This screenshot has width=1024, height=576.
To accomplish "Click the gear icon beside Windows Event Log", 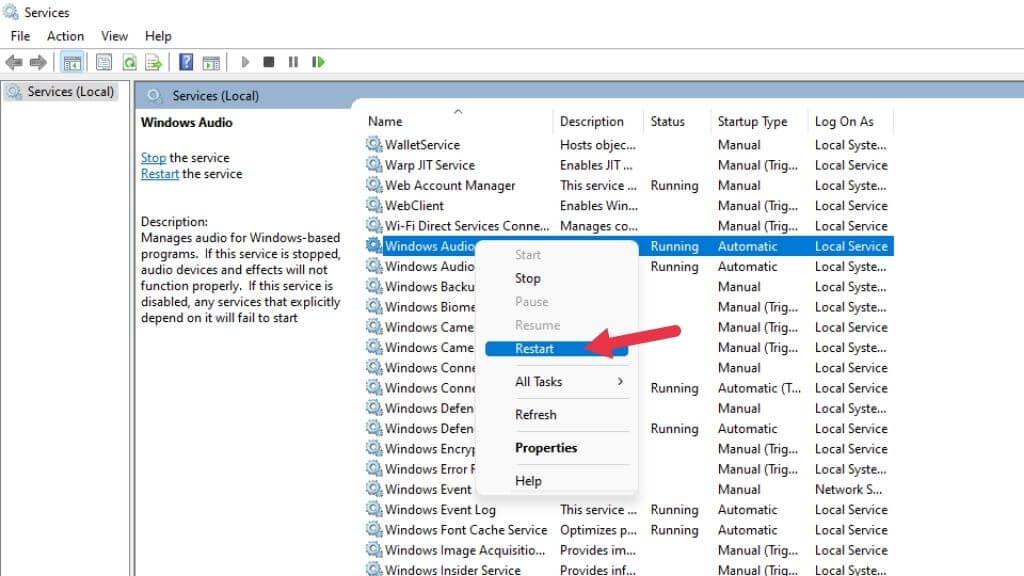I will point(374,509).
